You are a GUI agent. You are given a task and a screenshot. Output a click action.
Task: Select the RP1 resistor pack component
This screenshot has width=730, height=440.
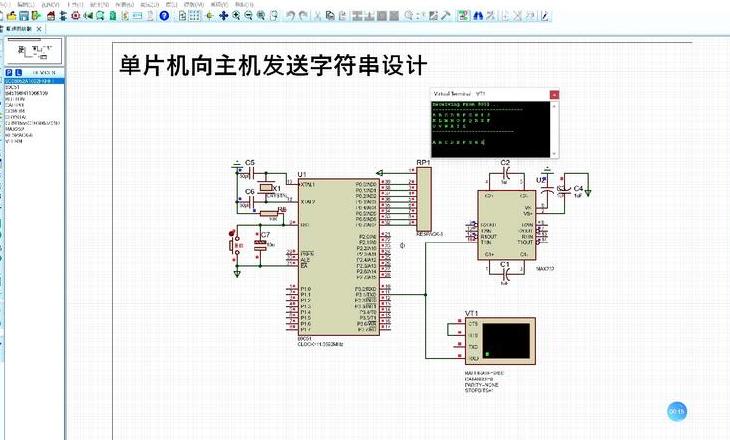click(x=424, y=199)
